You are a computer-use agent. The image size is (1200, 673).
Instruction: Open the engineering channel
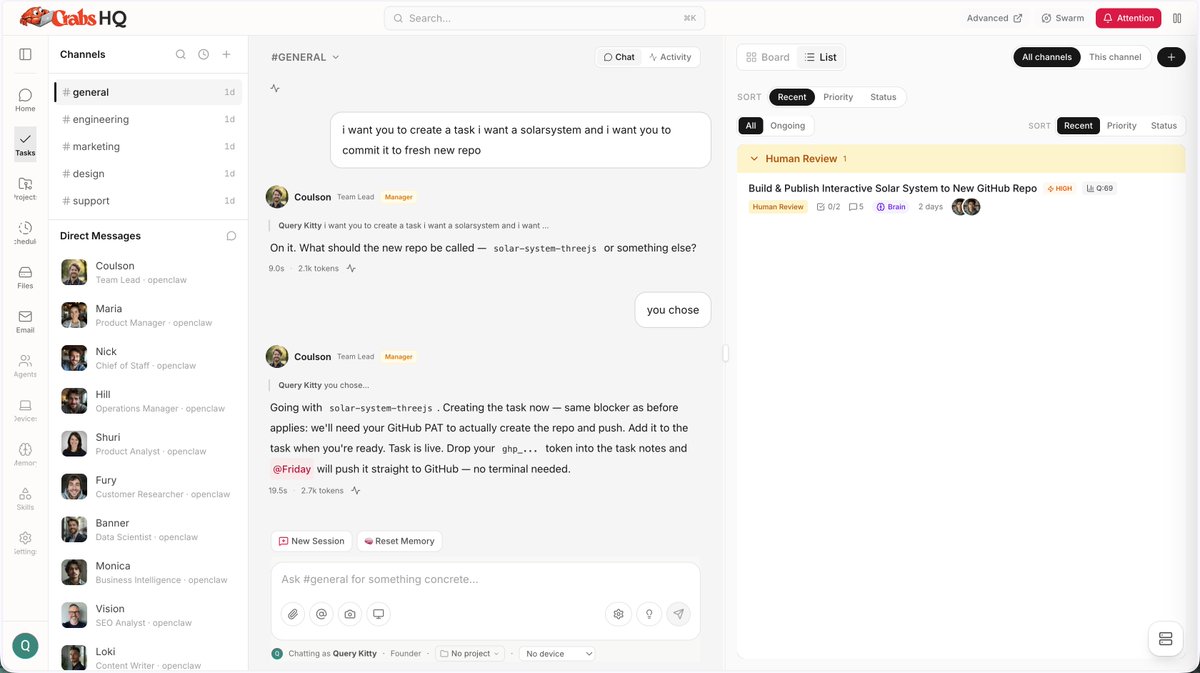[x=147, y=119]
